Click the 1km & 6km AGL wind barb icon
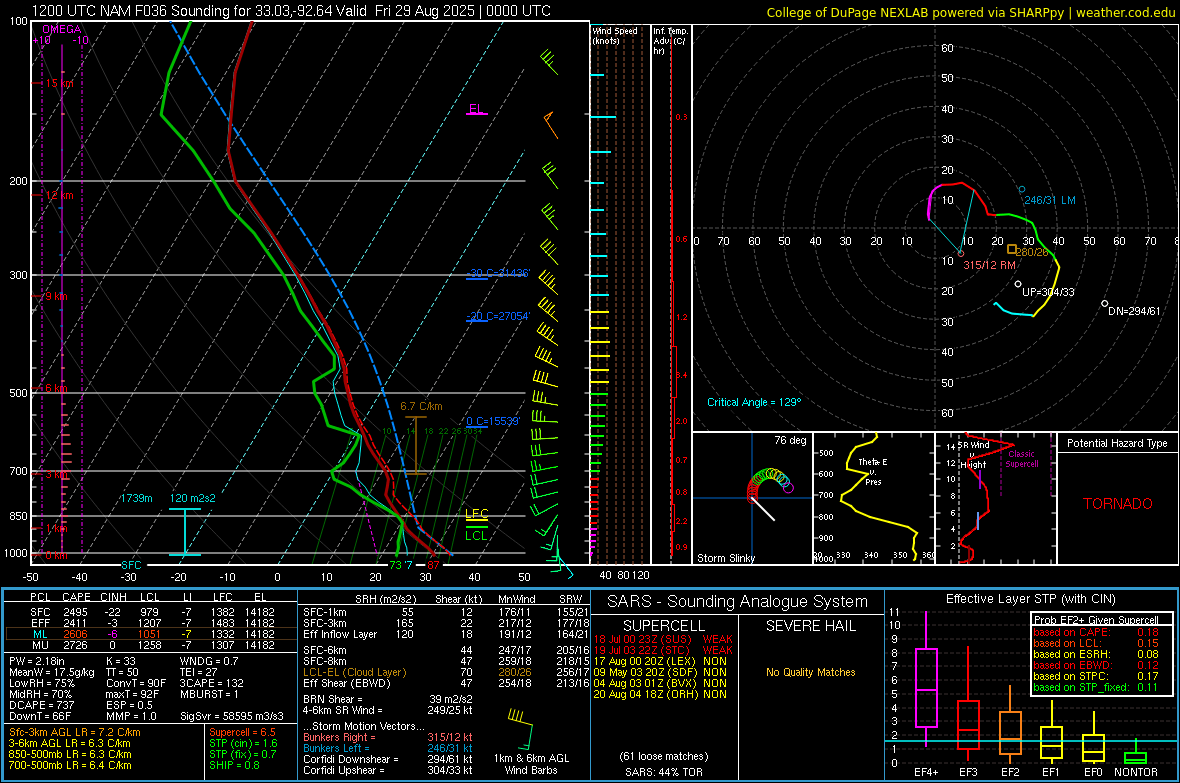1180x783 pixels. click(x=521, y=729)
